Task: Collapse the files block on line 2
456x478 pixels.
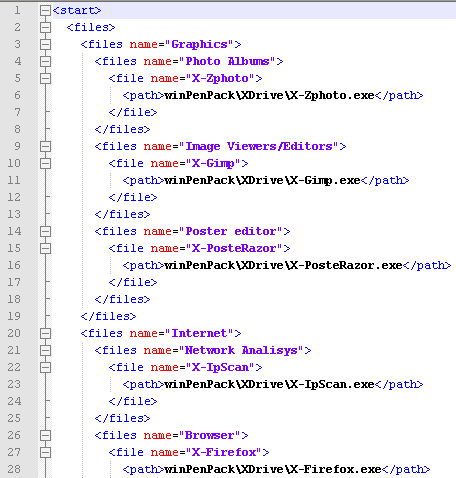Action: (45, 27)
